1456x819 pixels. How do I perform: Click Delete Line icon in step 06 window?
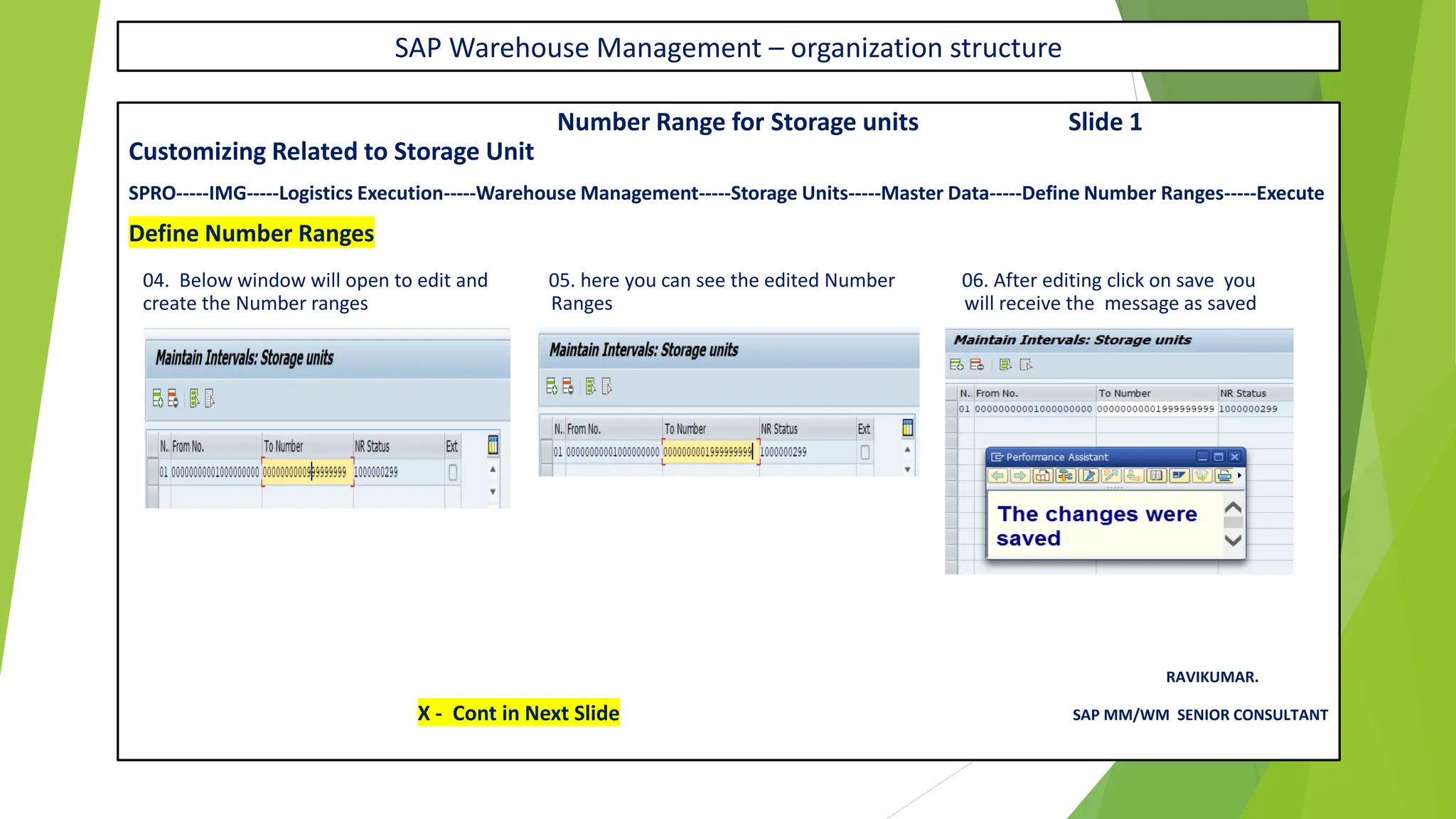click(x=978, y=365)
